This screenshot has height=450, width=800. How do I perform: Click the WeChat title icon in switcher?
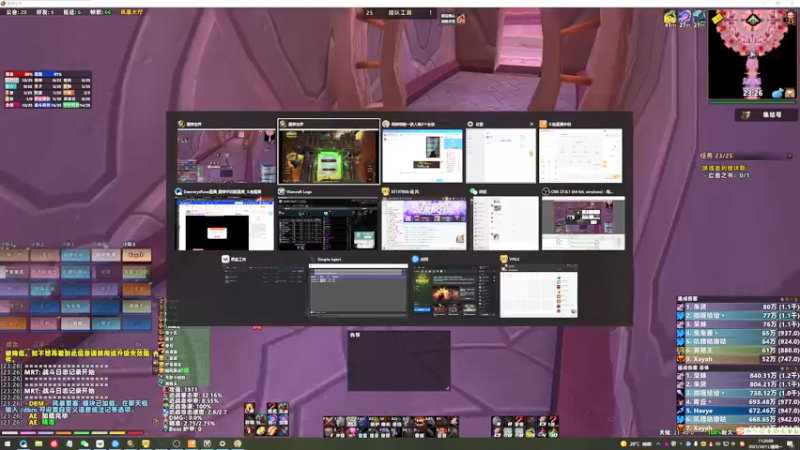[474, 191]
